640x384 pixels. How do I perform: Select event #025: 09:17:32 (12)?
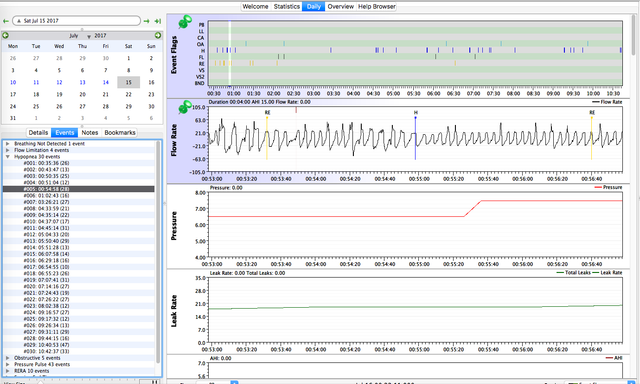tap(79, 319)
